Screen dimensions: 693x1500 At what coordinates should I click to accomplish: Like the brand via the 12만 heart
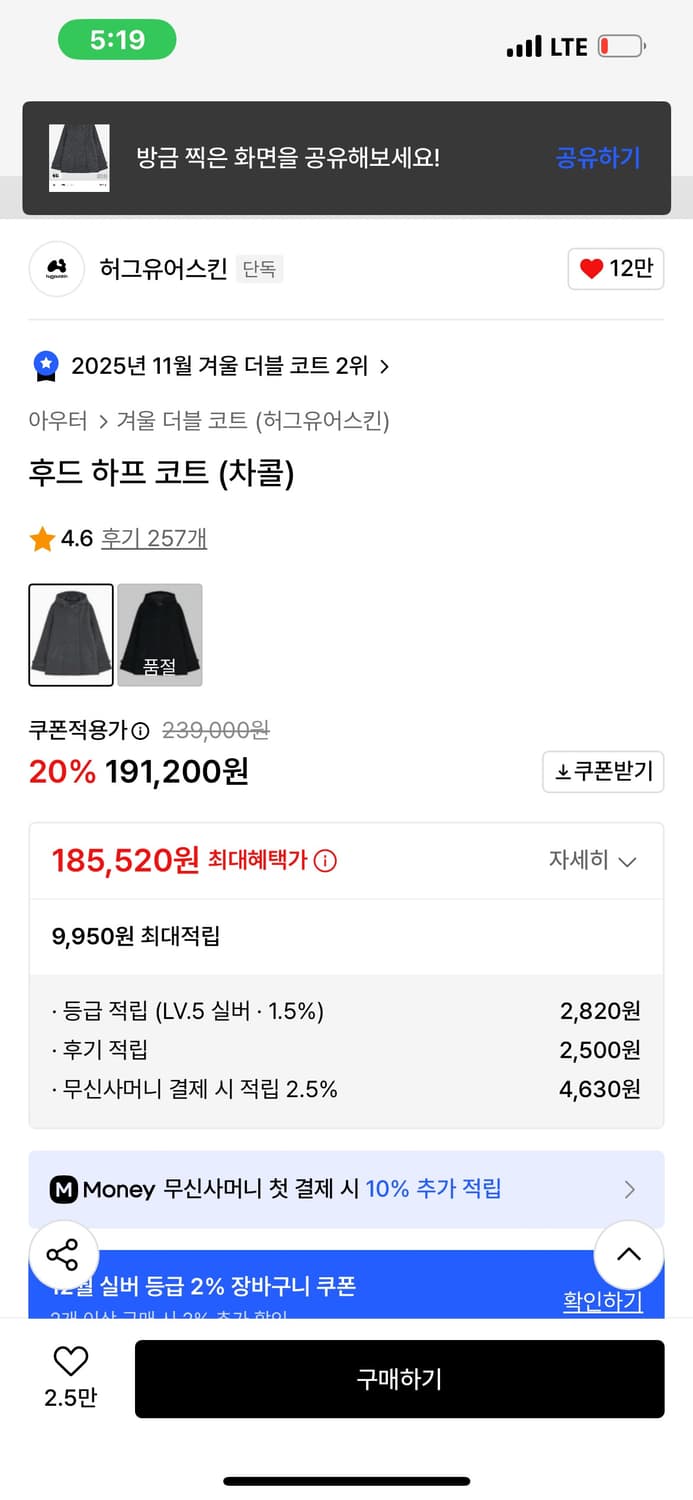pos(615,268)
